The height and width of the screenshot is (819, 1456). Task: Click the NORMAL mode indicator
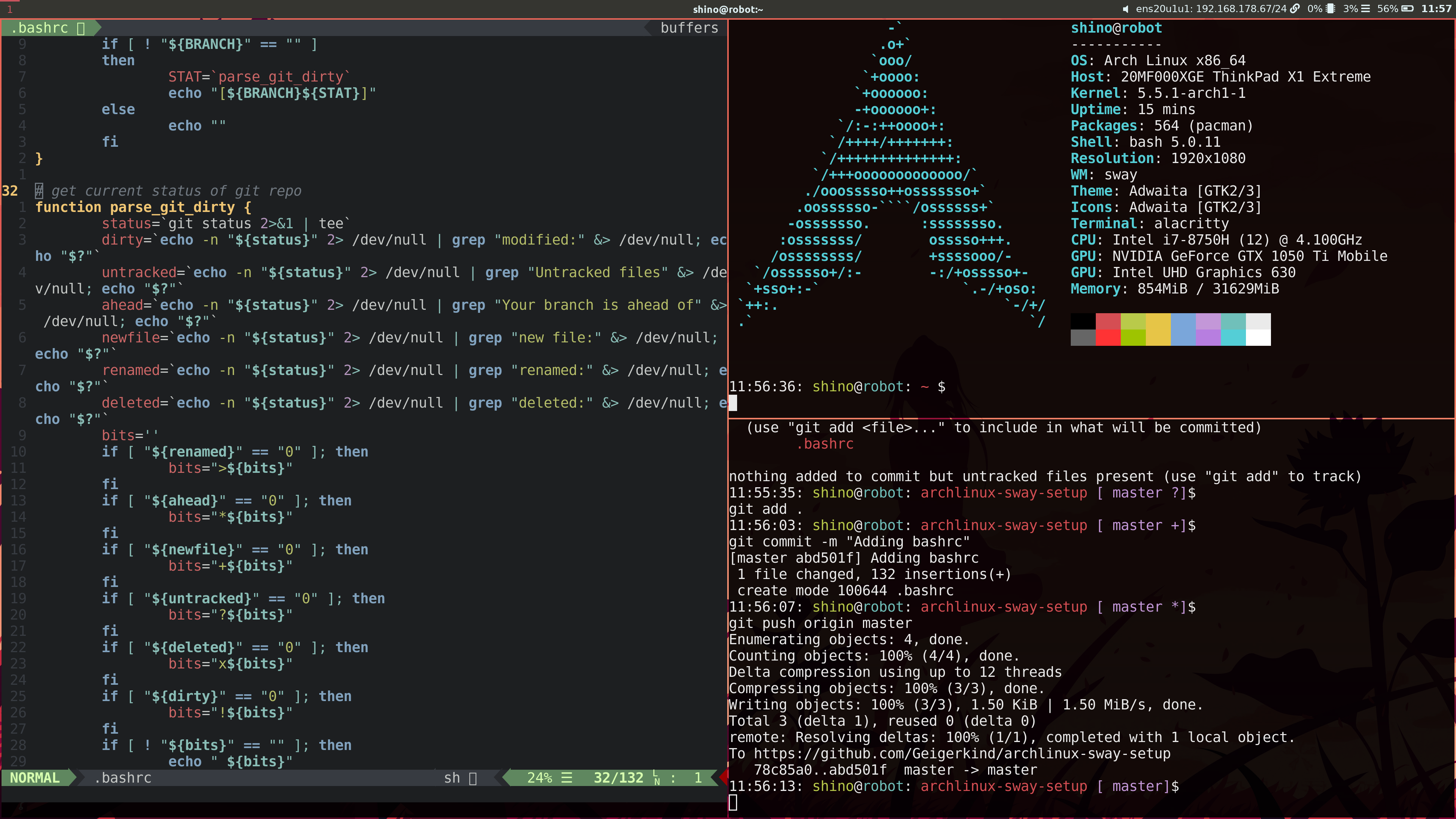tap(35, 778)
